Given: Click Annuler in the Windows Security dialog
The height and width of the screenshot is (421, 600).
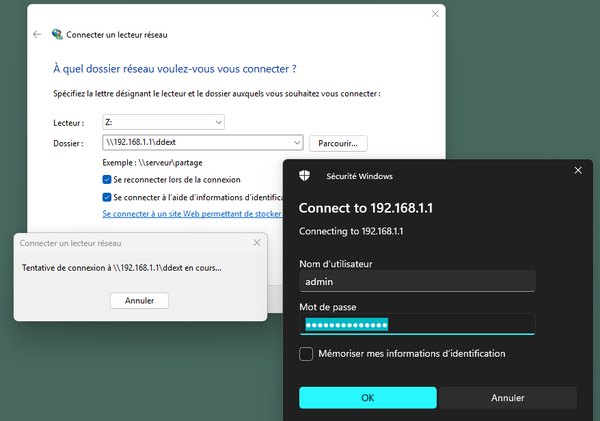Looking at the screenshot, I should tap(508, 397).
